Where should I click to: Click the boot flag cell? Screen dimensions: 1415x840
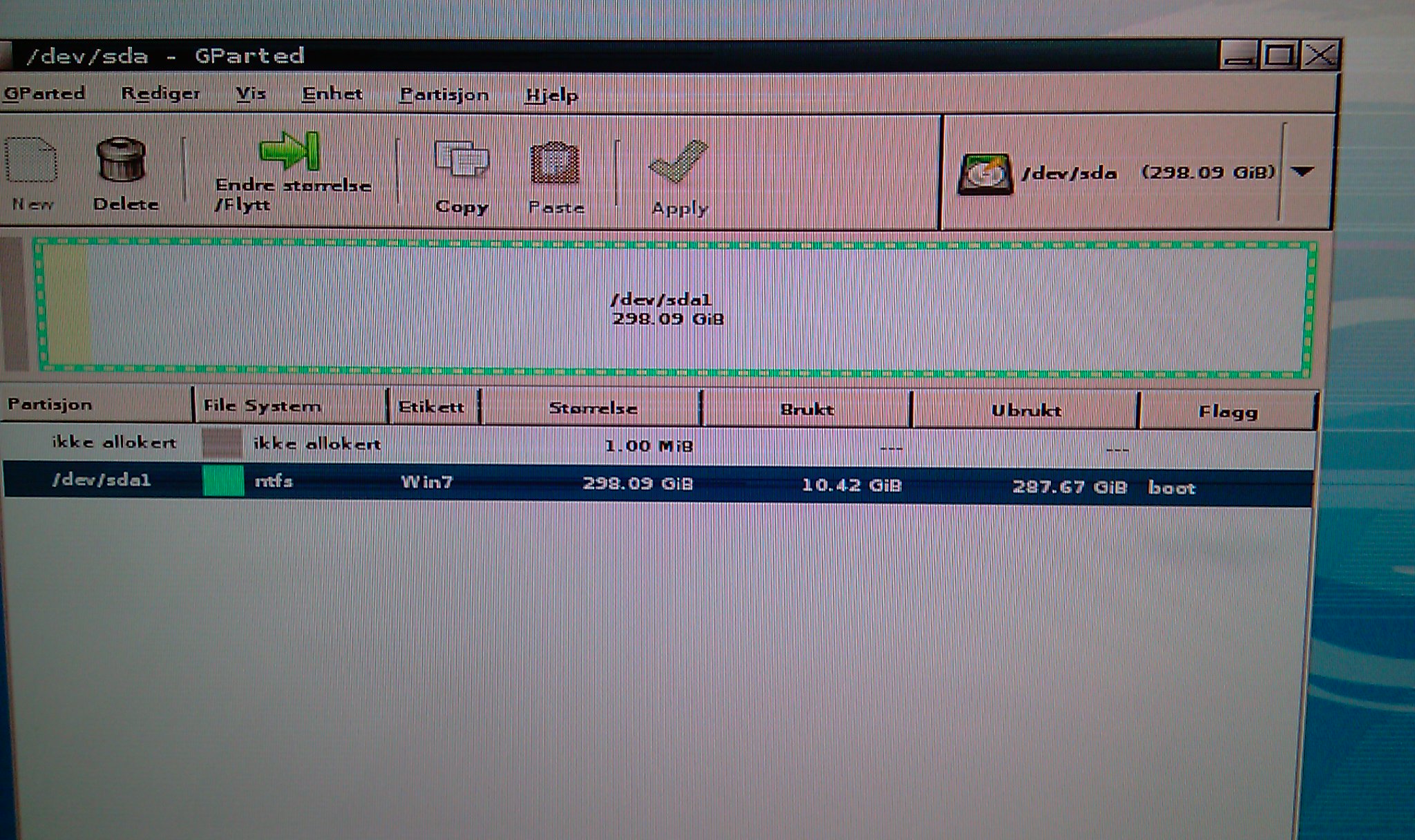click(x=1172, y=488)
